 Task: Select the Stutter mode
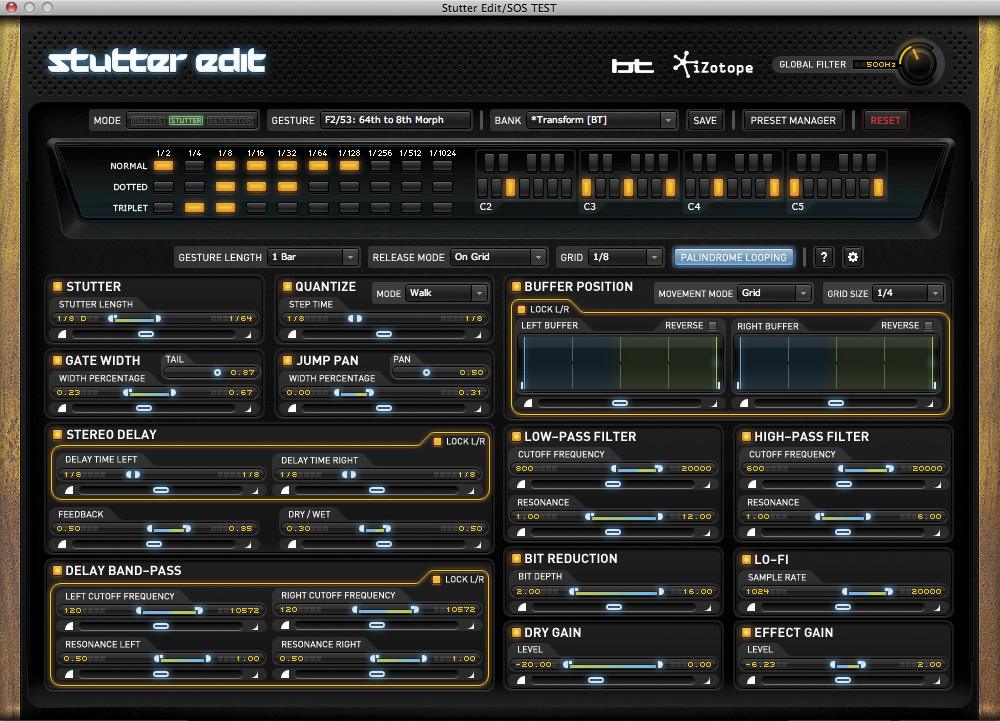pos(186,120)
